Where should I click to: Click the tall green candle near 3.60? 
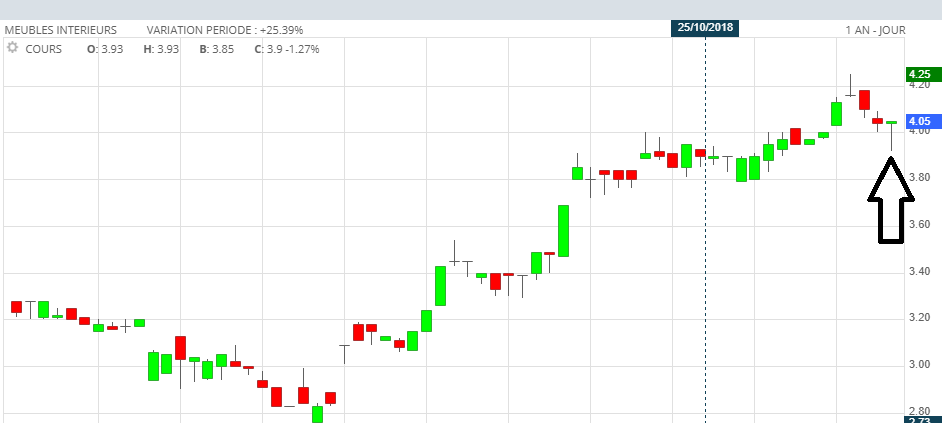point(564,231)
